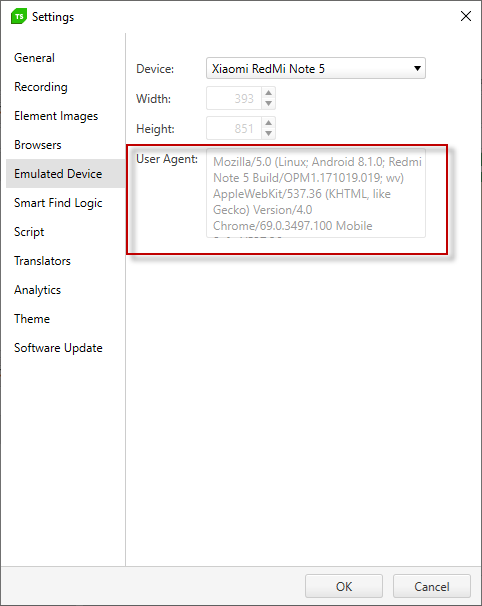482x606 pixels.
Task: Confirm settings with the OK button
Action: pos(344,586)
